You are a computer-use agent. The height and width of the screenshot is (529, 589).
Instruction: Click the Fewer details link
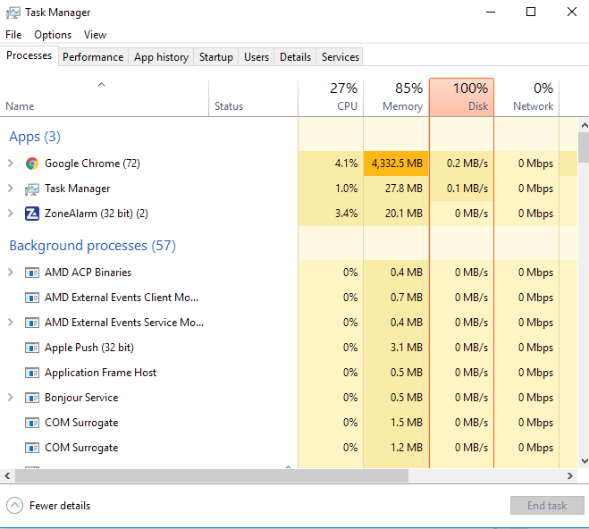click(60, 506)
